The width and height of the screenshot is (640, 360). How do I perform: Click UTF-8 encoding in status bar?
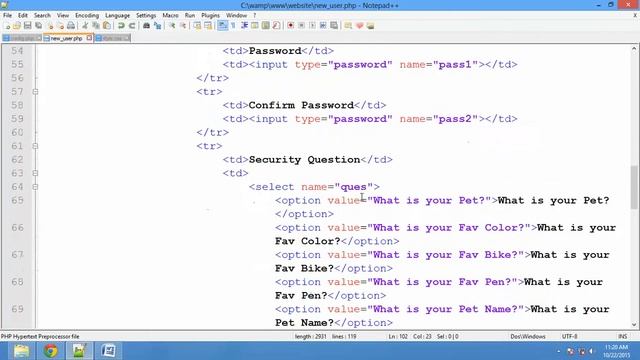coord(569,337)
